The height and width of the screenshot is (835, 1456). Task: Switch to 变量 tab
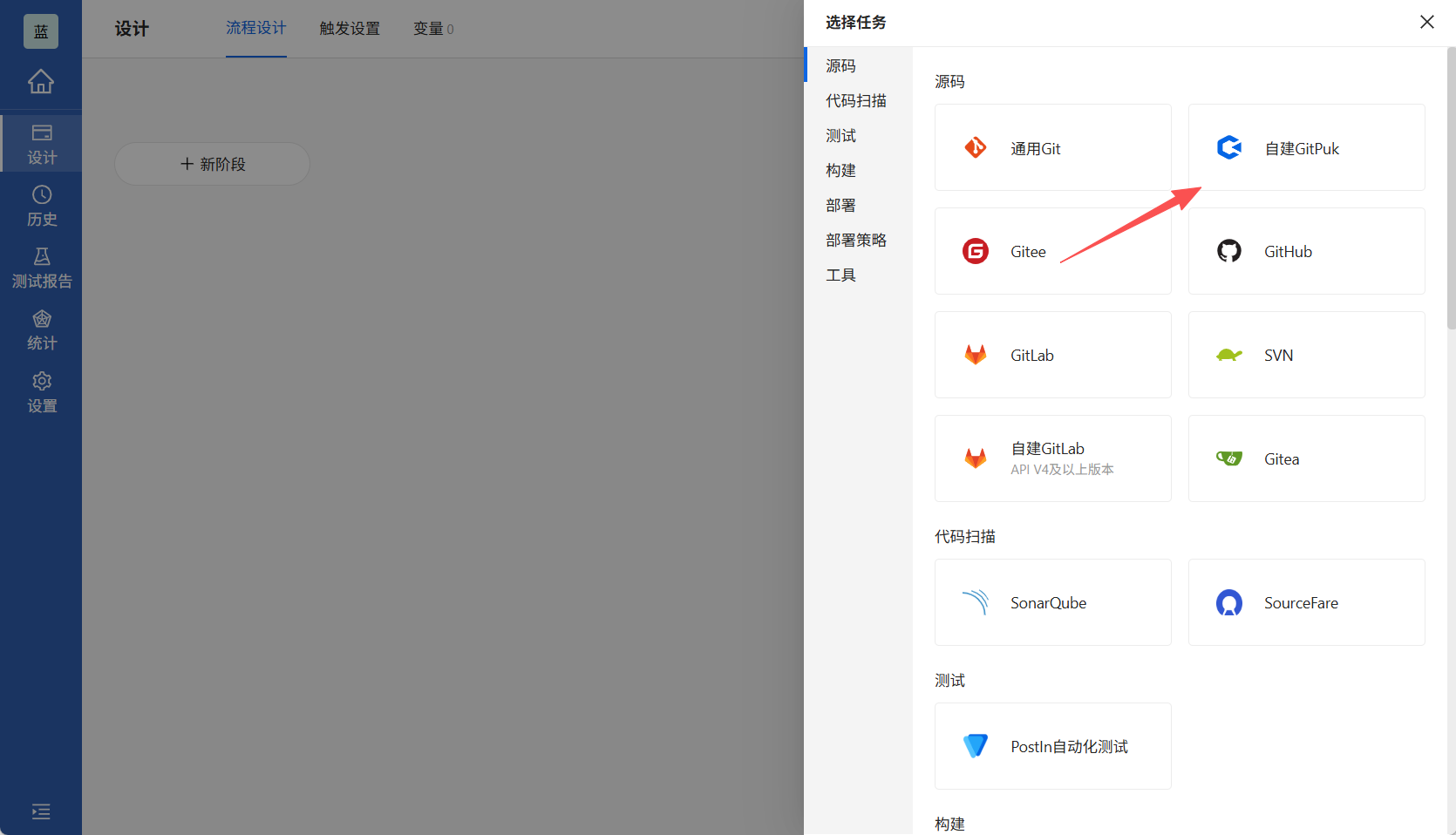pos(433,29)
